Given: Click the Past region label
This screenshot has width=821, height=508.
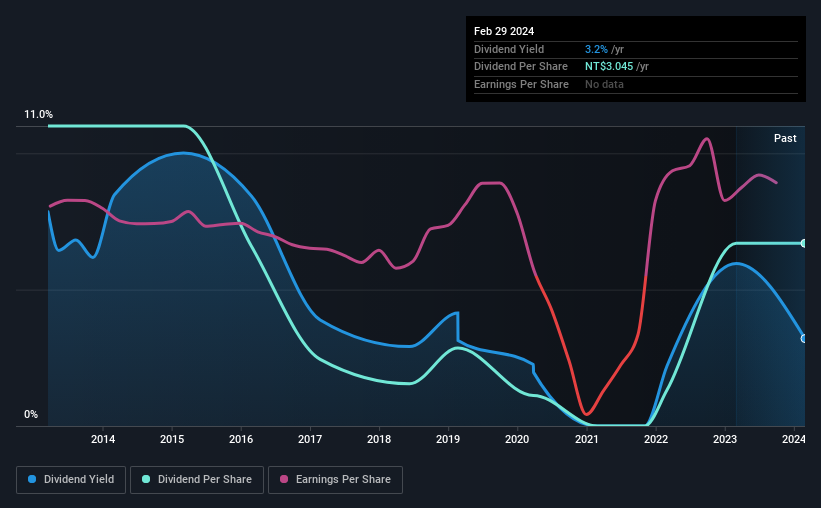Looking at the screenshot, I should point(785,138).
